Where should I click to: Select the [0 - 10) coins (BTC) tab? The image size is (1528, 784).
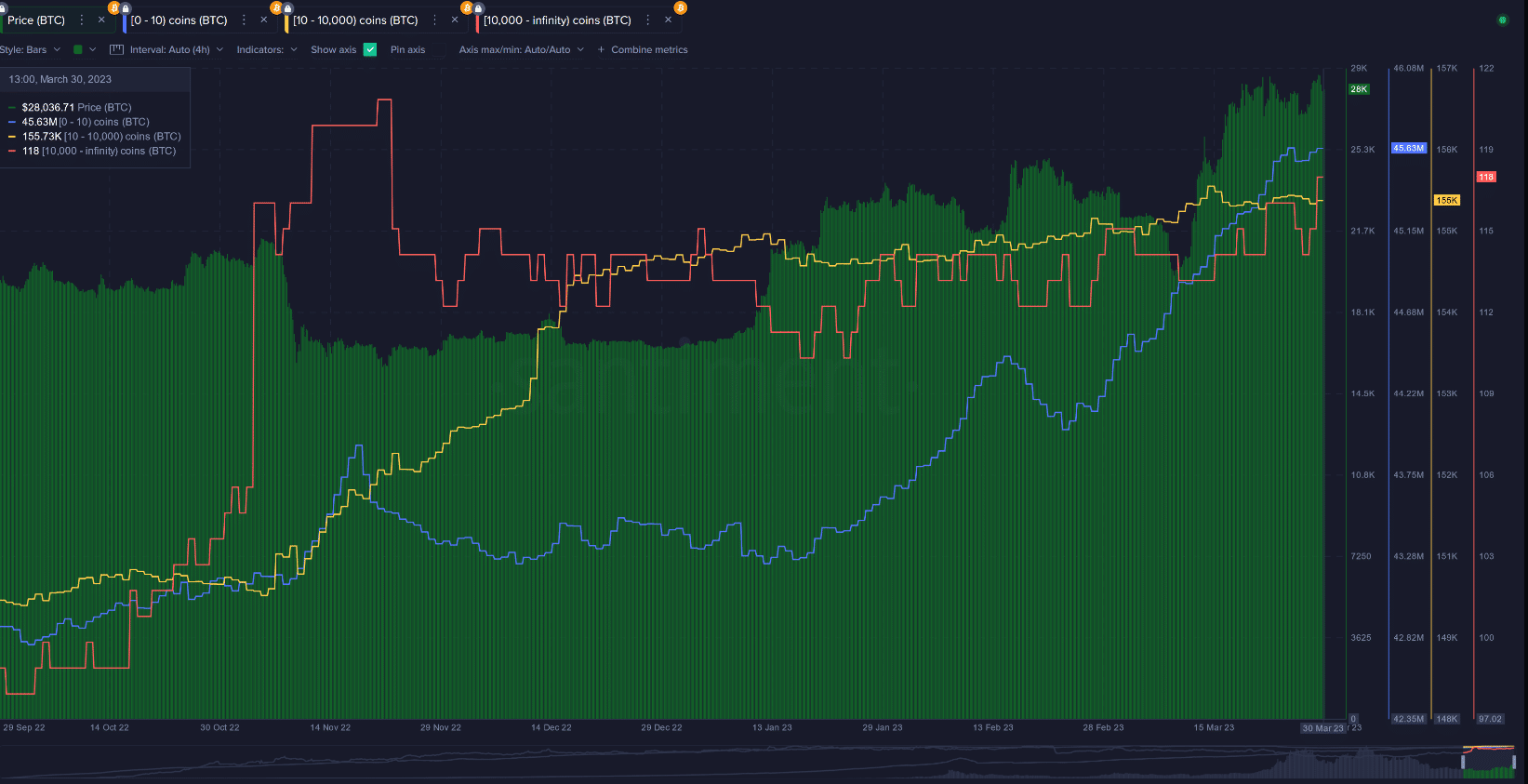click(x=179, y=20)
